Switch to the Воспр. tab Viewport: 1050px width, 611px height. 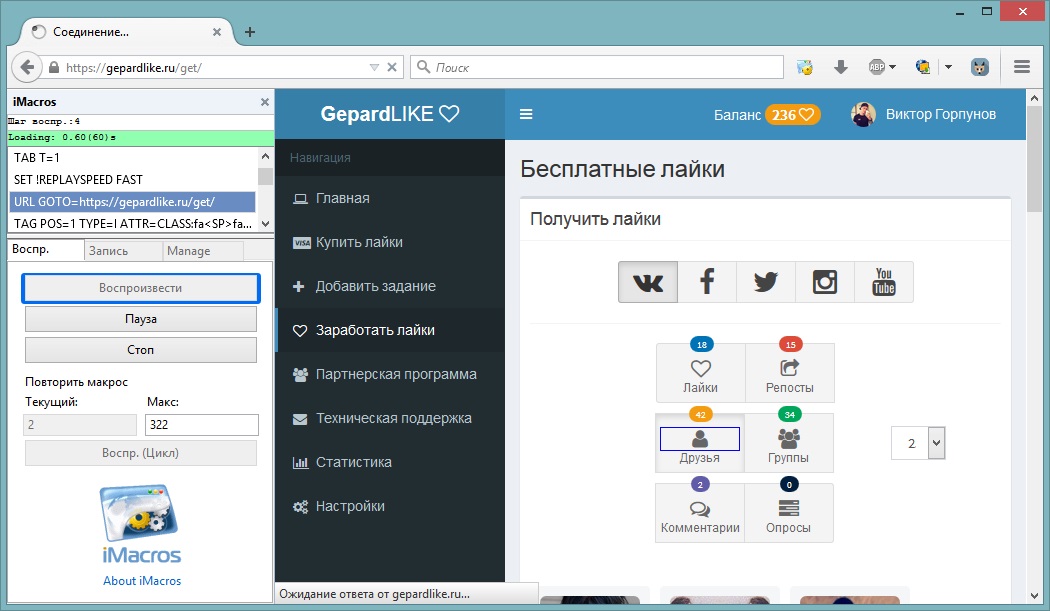pos(45,249)
